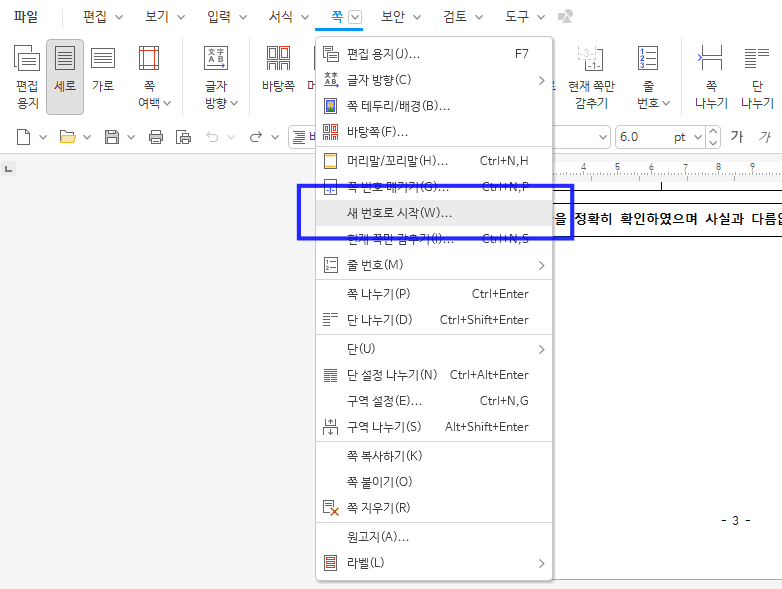This screenshot has width=782, height=589.
Task: Decrease font size with down stepper
Action: [713, 143]
